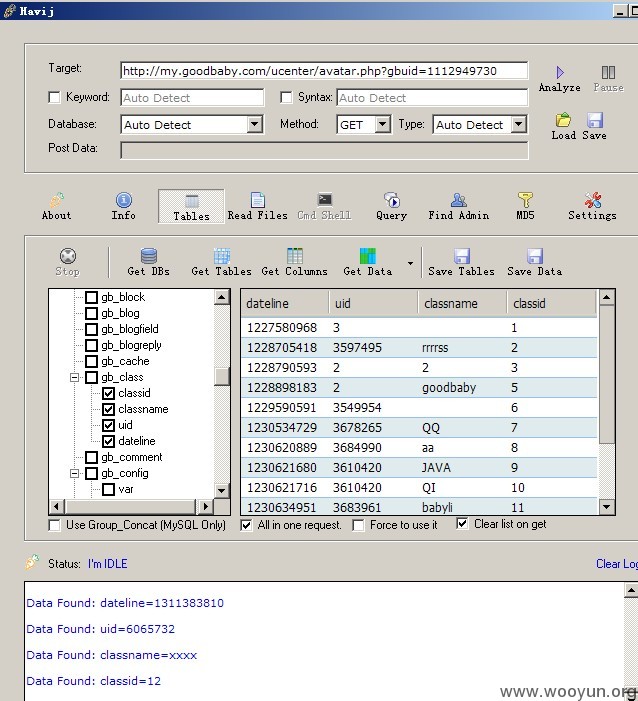Click the data grid scroll down arrow

click(x=607, y=507)
